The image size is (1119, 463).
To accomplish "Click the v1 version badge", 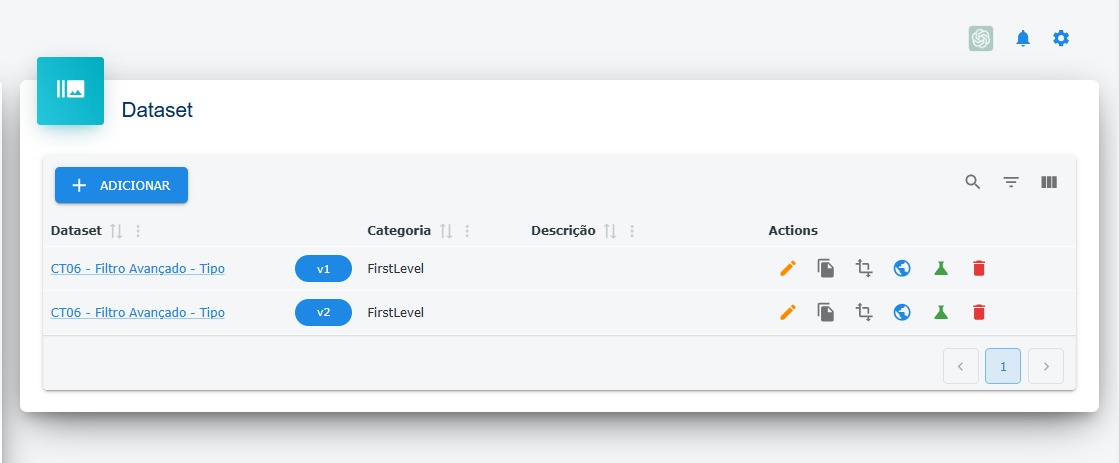I will (323, 268).
